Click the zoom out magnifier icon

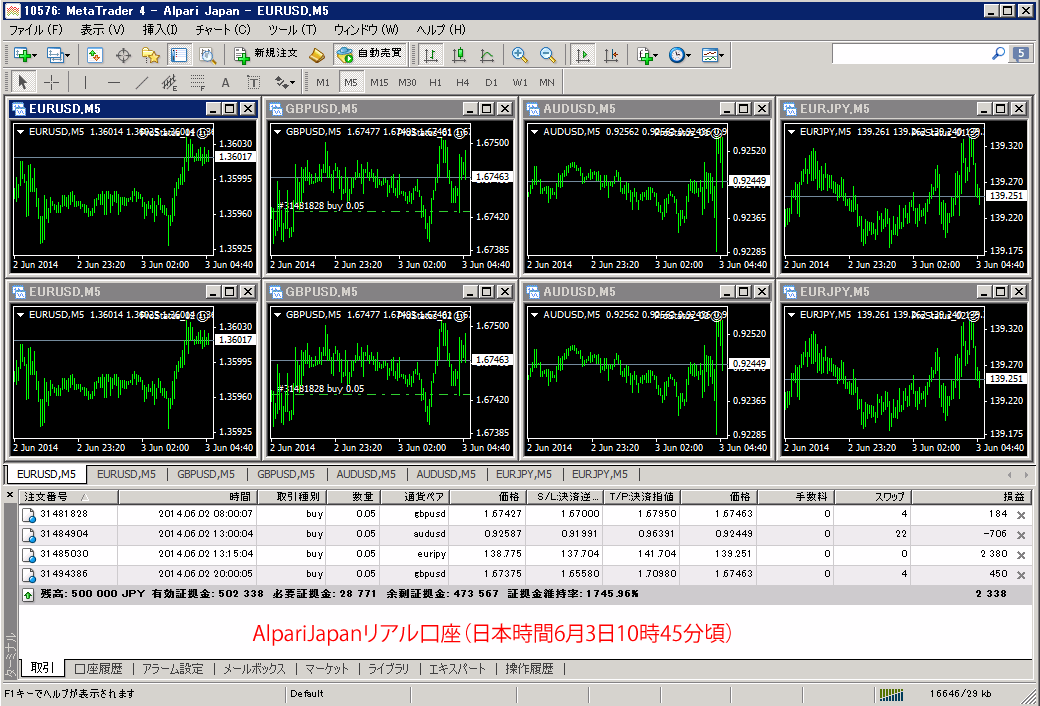point(548,56)
